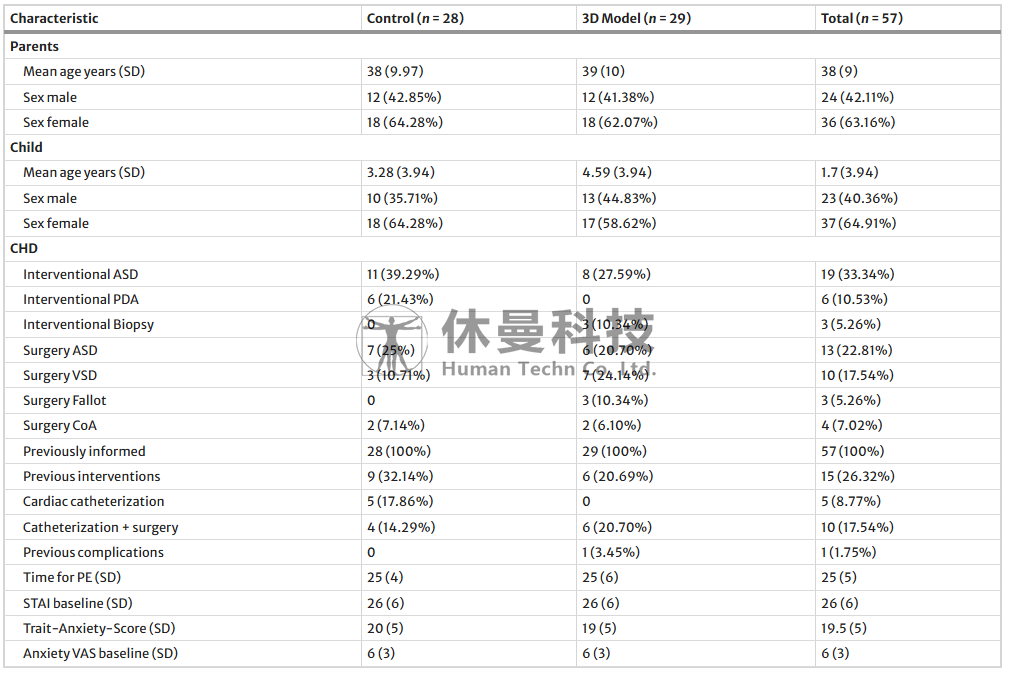Click the Previously informed row label
Image resolution: width=1012 pixels, height=680 pixels.
84,451
